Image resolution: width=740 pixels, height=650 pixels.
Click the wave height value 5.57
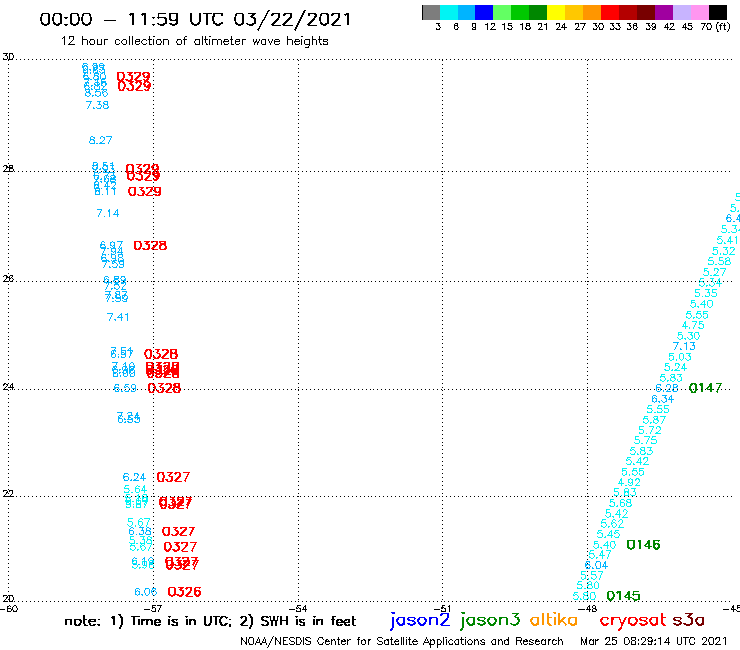(x=592, y=575)
